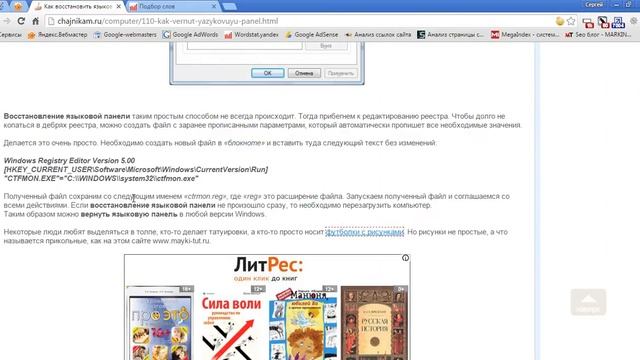The height and width of the screenshot is (360, 640).
Task: Click 'Применить' in the dialog image
Action: tap(341, 73)
